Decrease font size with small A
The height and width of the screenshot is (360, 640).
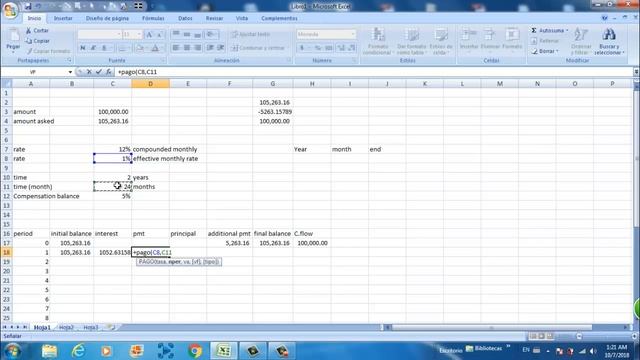pyautogui.click(x=159, y=35)
